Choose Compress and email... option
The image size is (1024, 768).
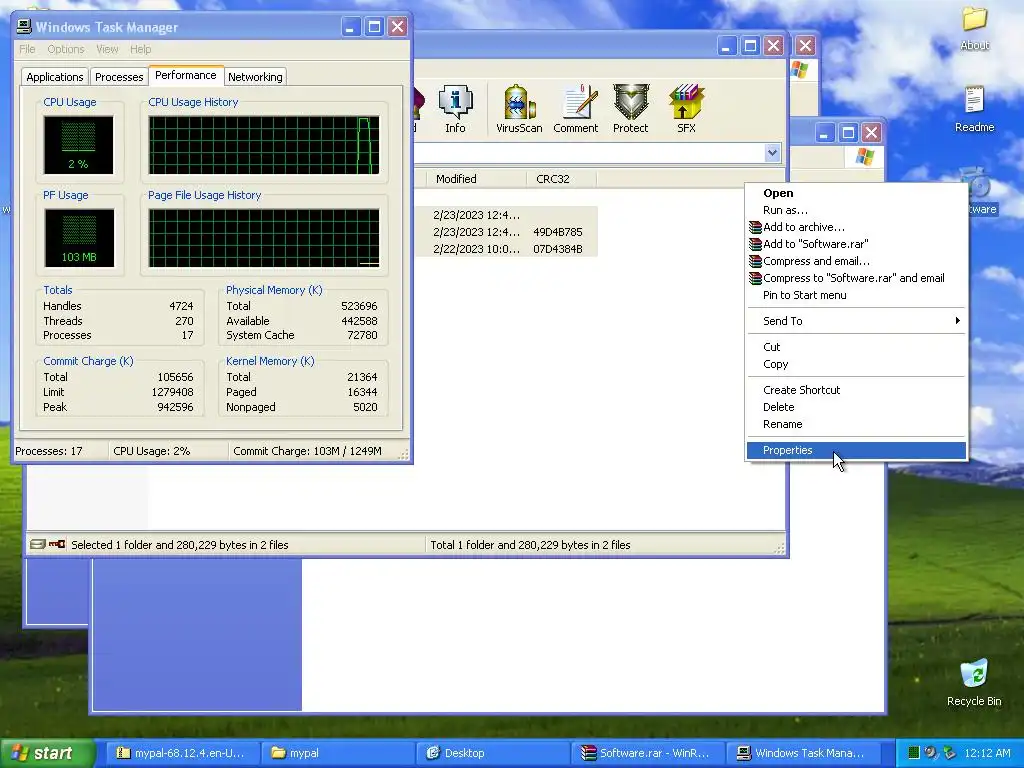tap(856, 261)
